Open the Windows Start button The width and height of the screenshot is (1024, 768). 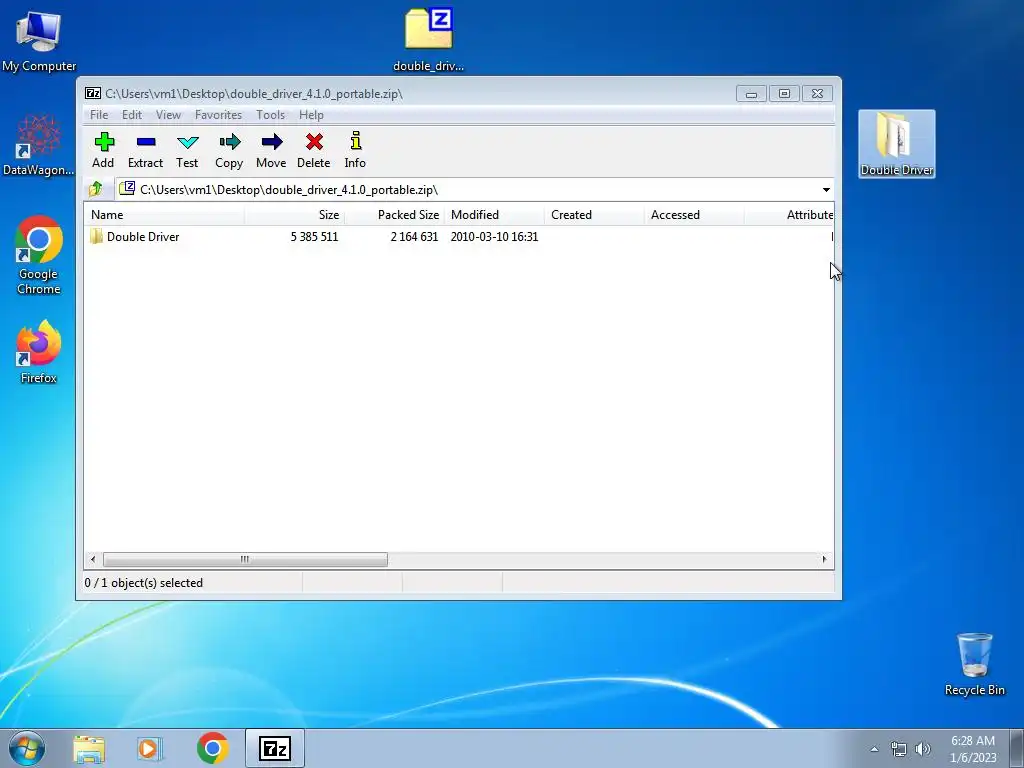tap(27, 748)
